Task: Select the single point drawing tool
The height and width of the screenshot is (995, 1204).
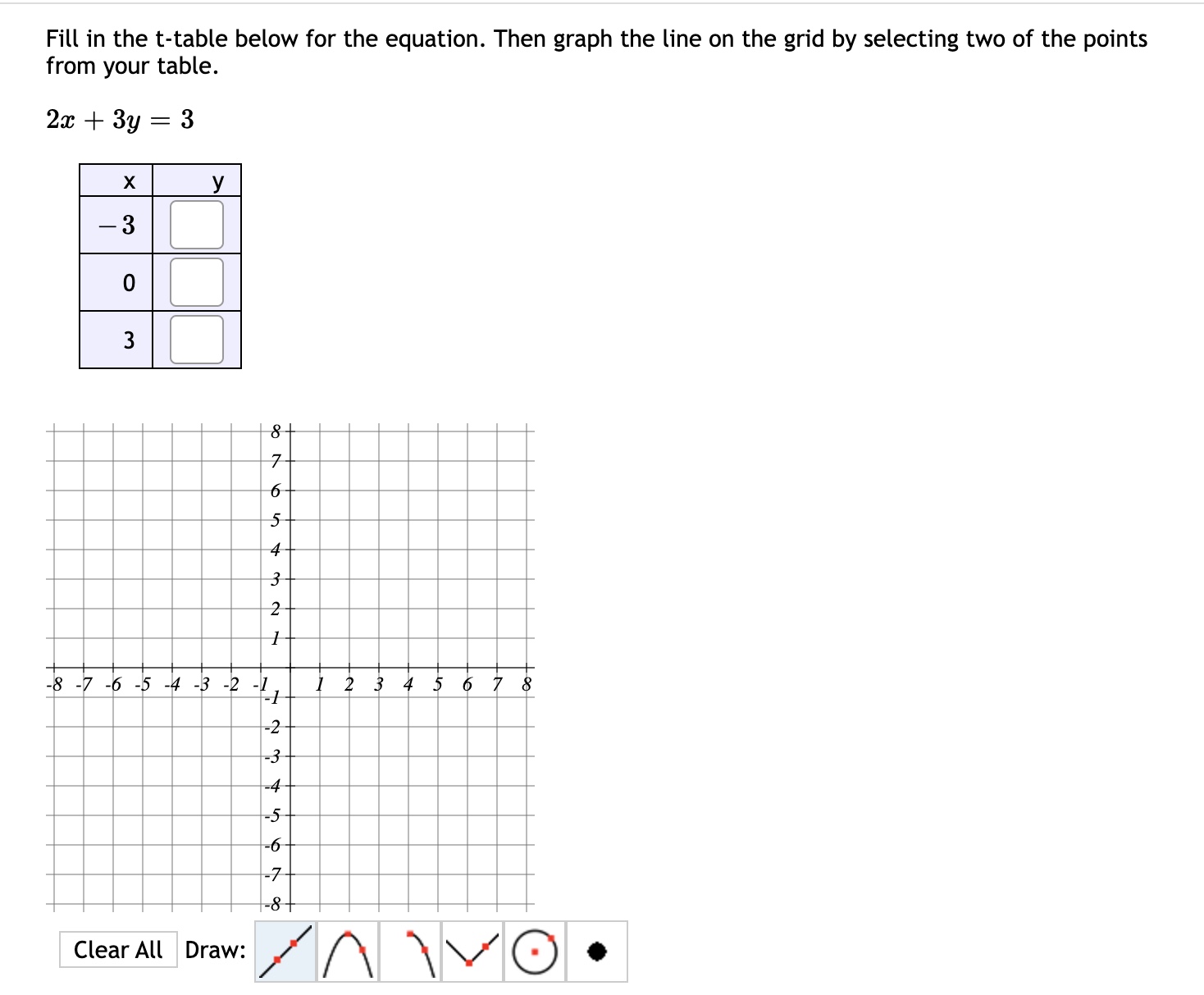Action: tap(596, 950)
